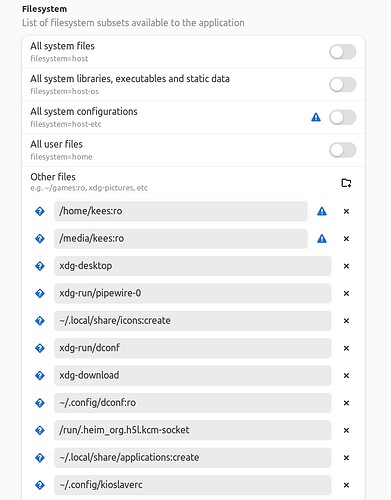This screenshot has height=500, width=391.
Task: Remove the ~/.config/dconf:ro entry
Action: coord(346,403)
